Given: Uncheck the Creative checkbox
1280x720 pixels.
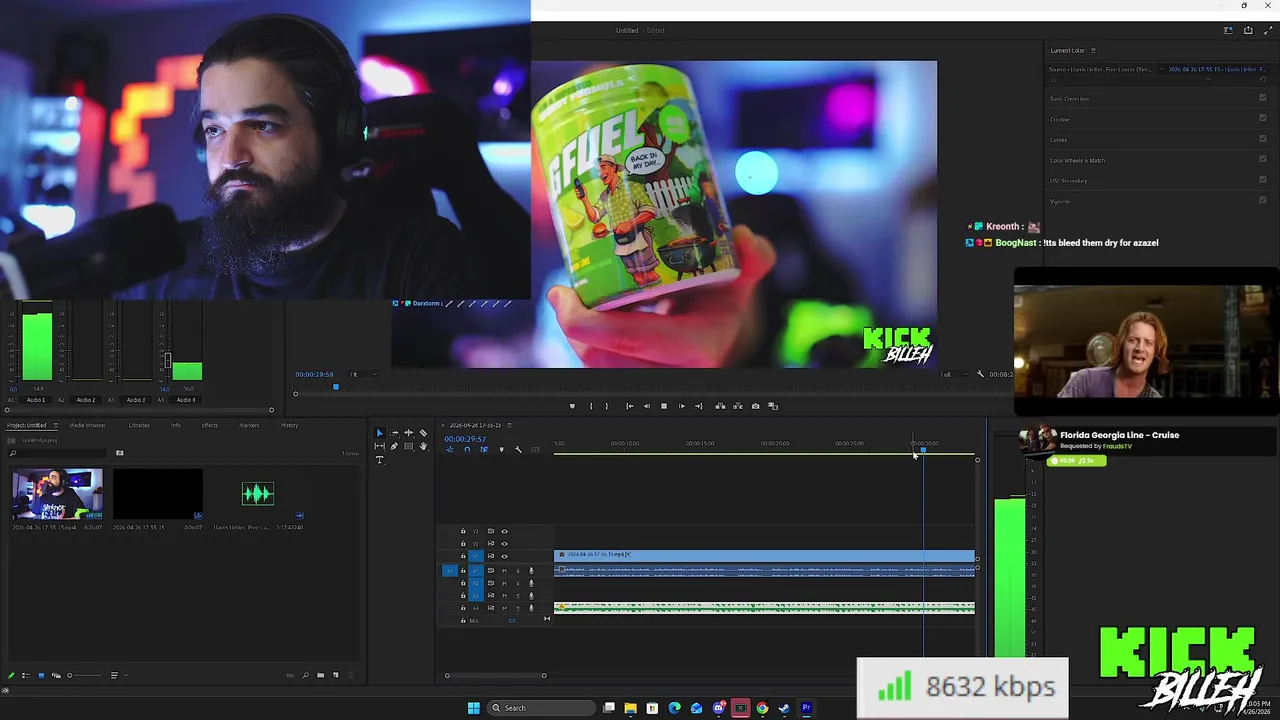Looking at the screenshot, I should (x=1263, y=119).
